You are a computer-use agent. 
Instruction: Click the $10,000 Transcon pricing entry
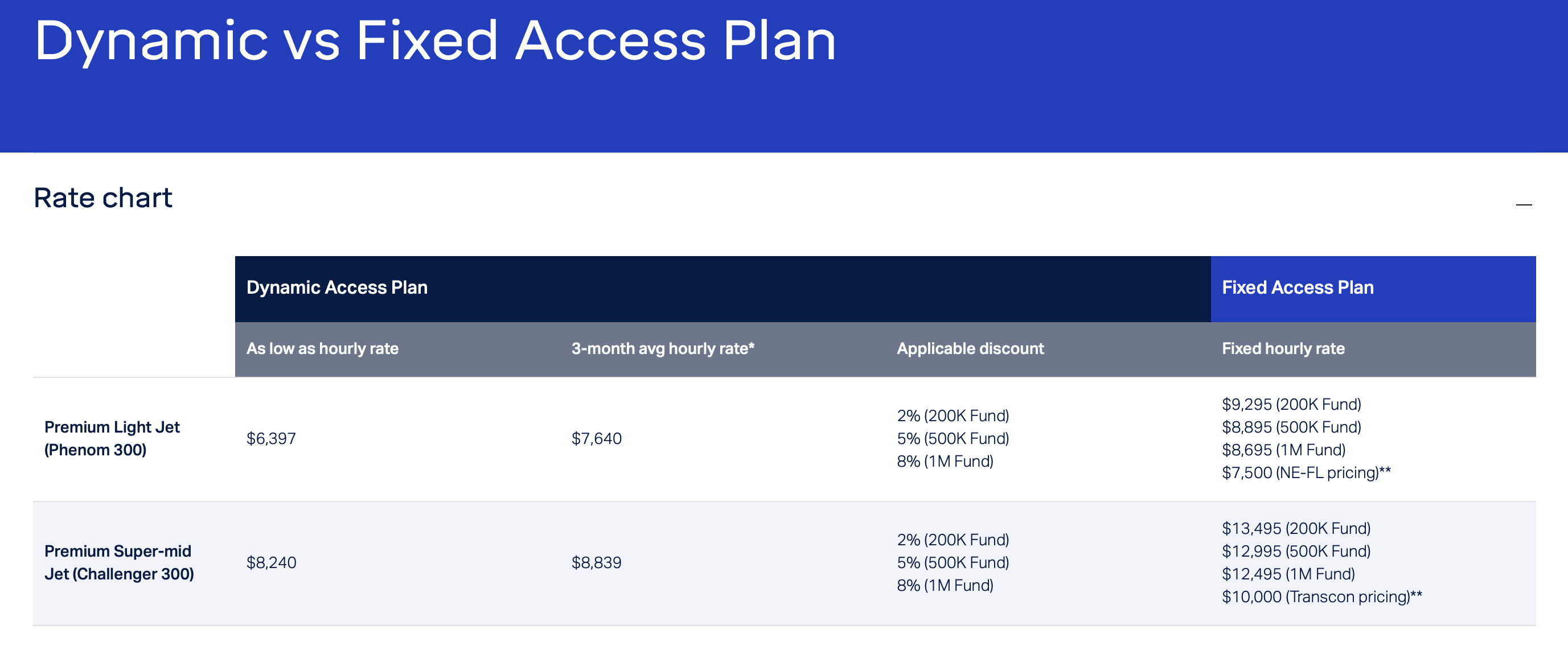point(1322,596)
